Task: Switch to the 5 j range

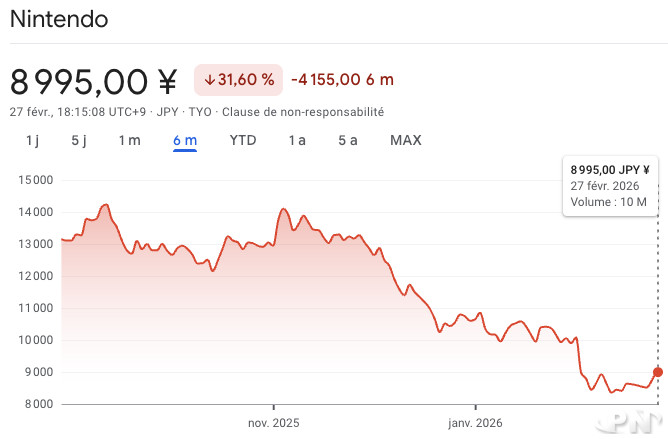Action: point(80,140)
